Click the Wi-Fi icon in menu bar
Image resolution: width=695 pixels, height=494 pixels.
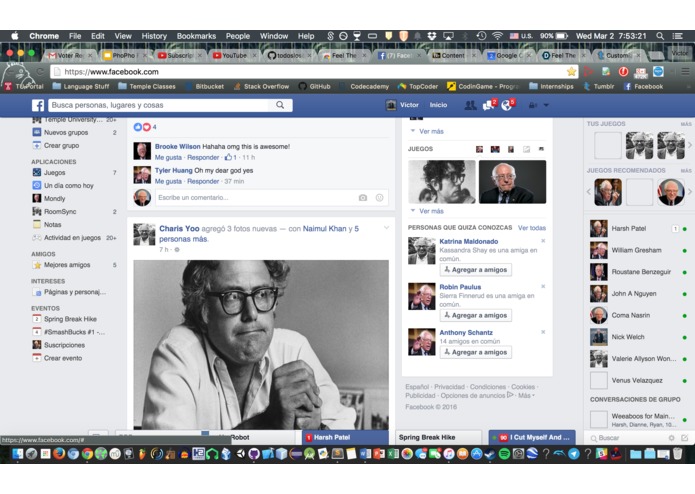(x=497, y=36)
